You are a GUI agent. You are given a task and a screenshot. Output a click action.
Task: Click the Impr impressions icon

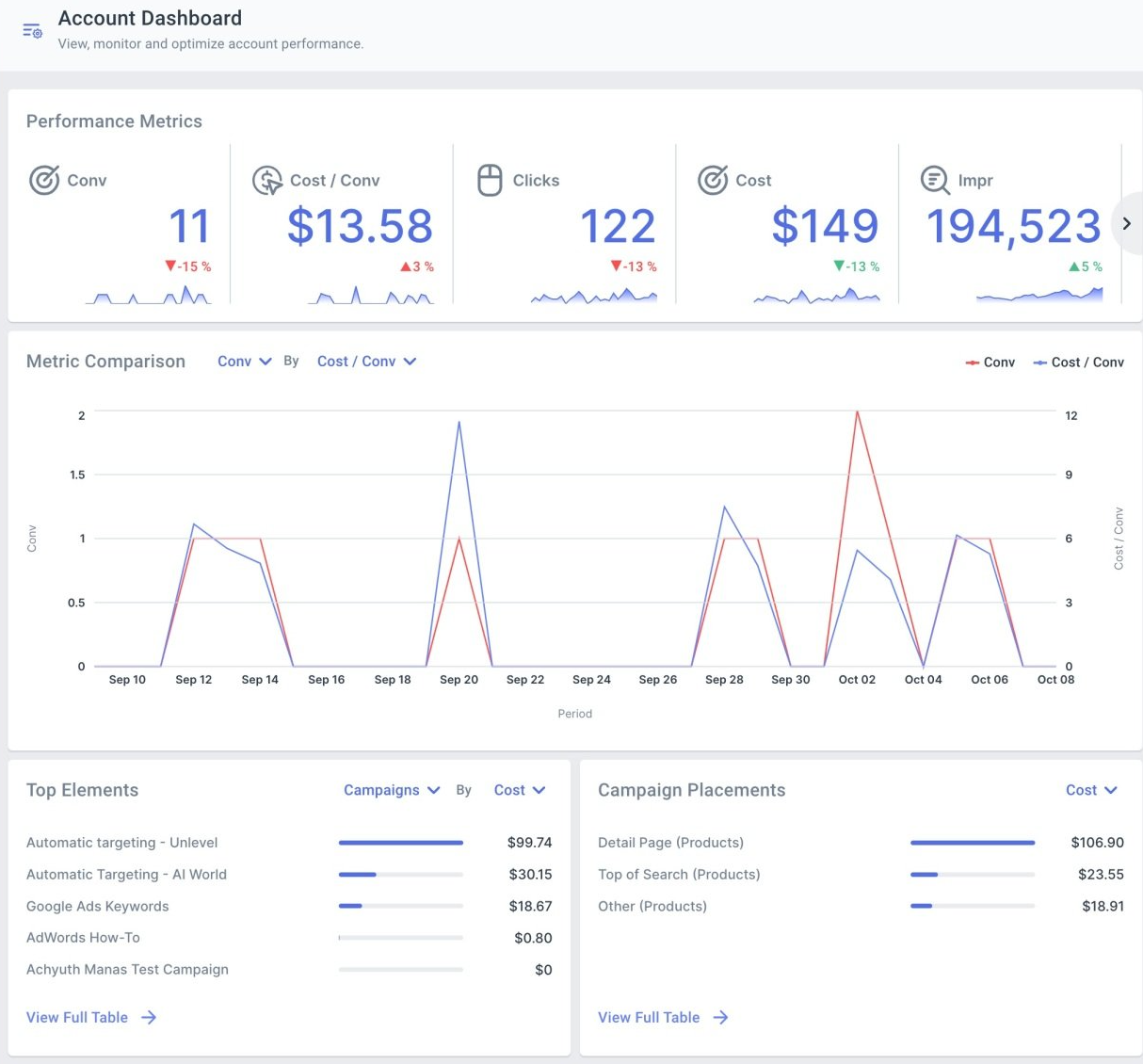tap(934, 180)
